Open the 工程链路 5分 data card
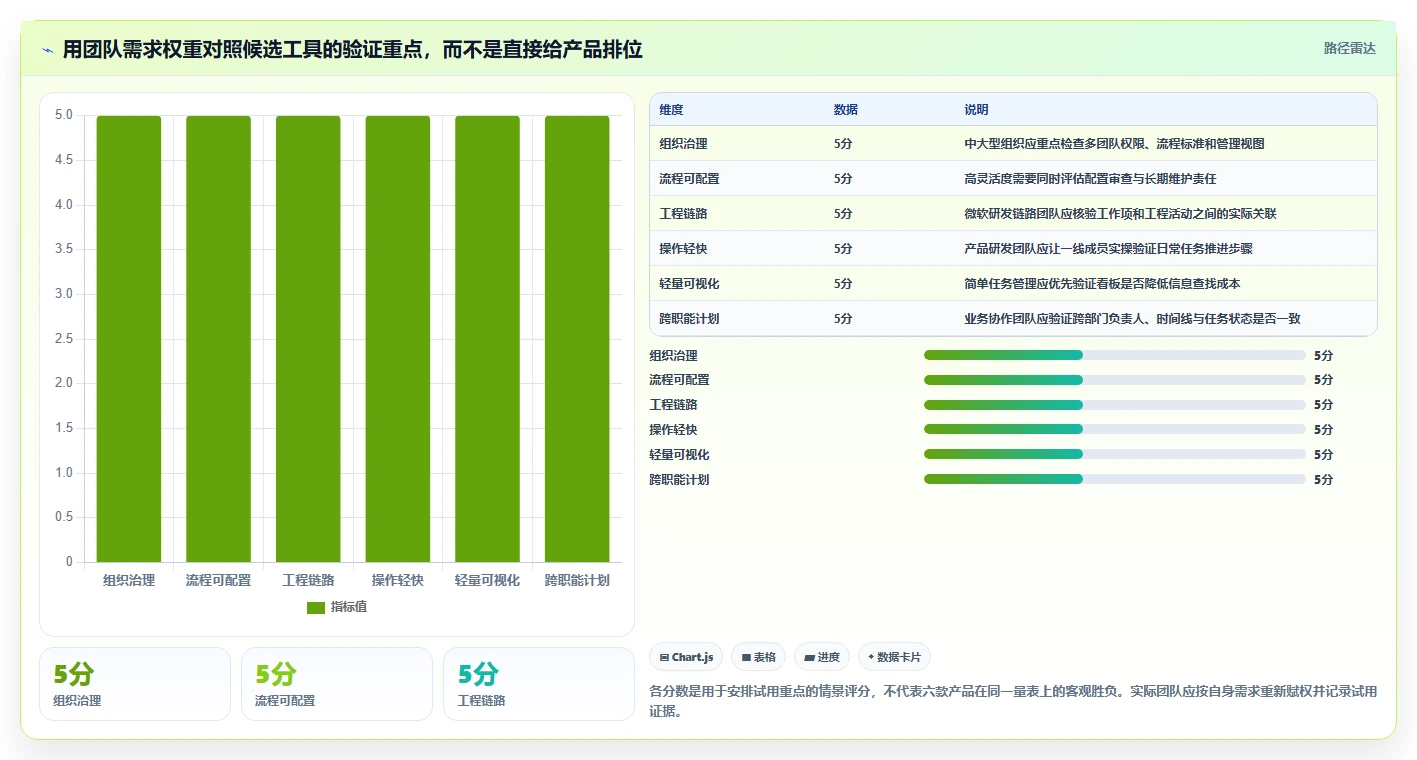 pyautogui.click(x=539, y=684)
